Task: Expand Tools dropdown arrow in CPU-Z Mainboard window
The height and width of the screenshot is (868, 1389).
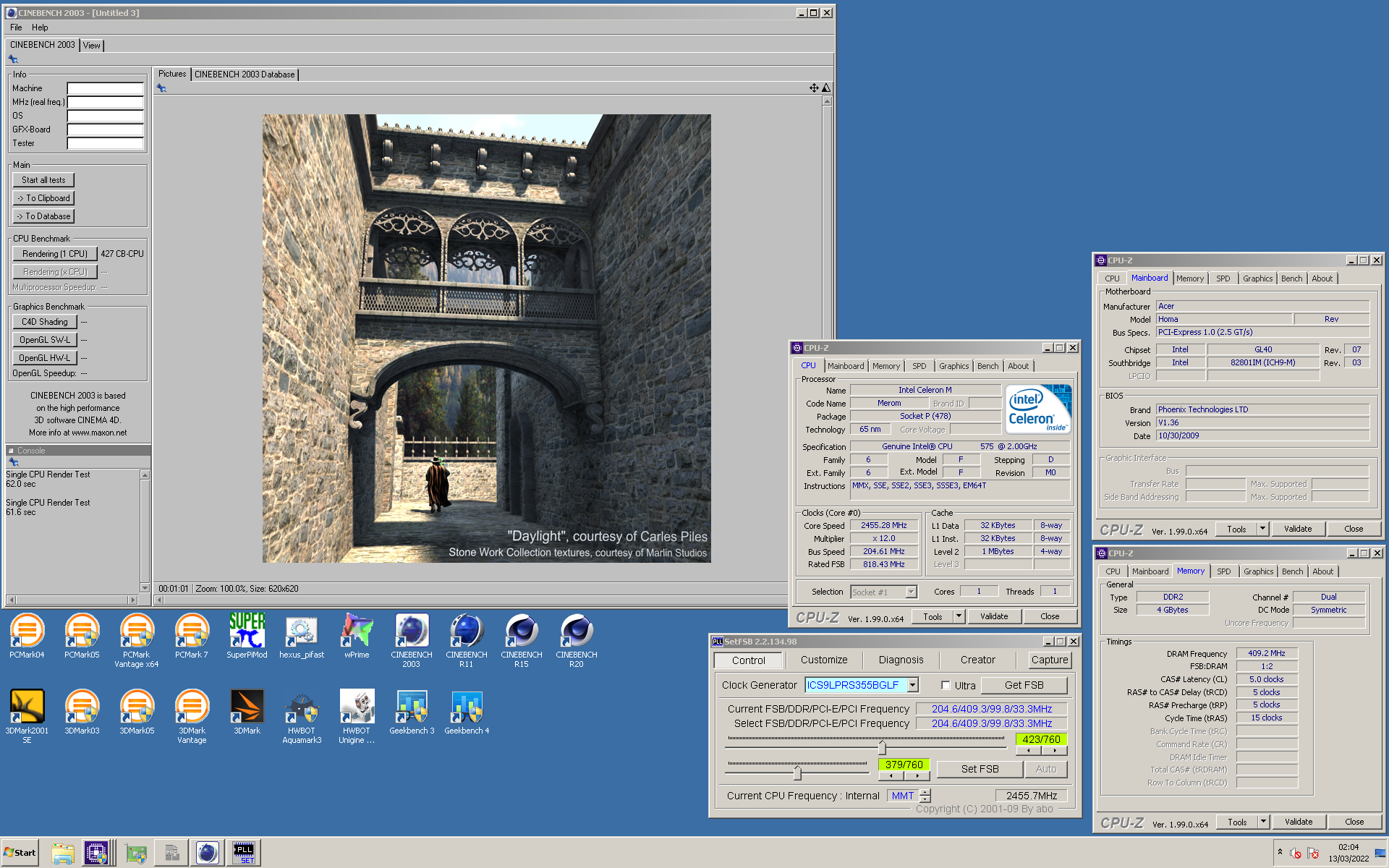Action: coord(1262,529)
